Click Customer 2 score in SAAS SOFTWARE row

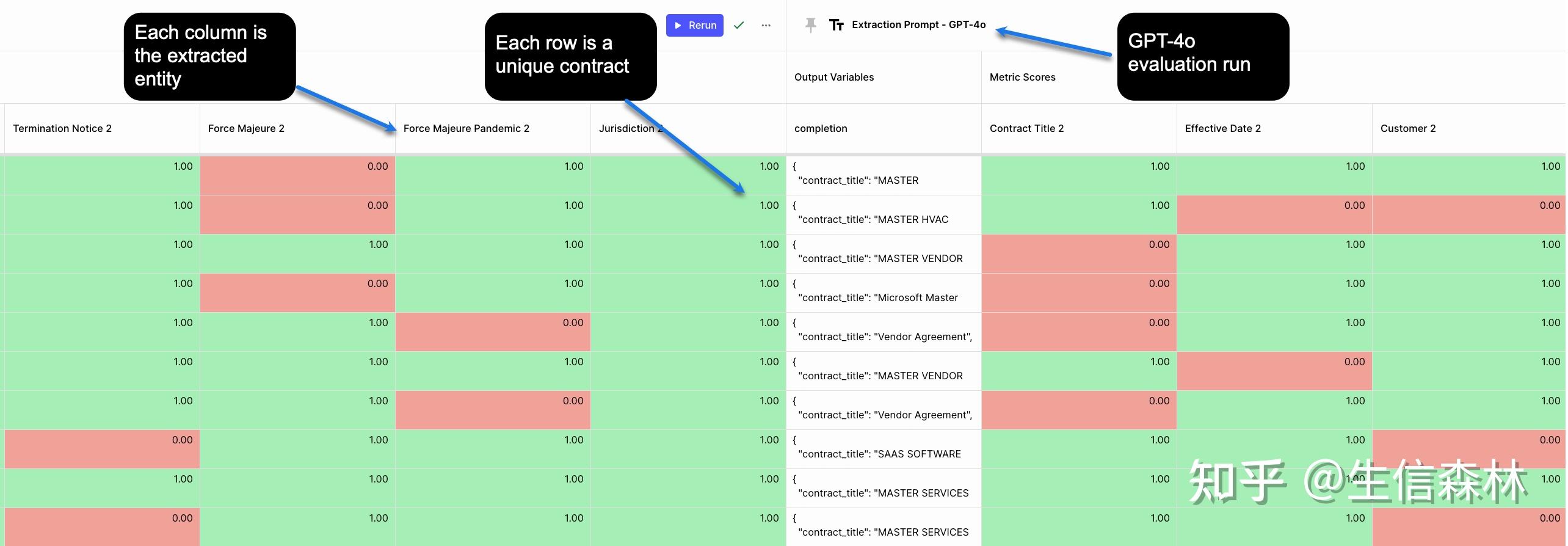coord(1469,449)
